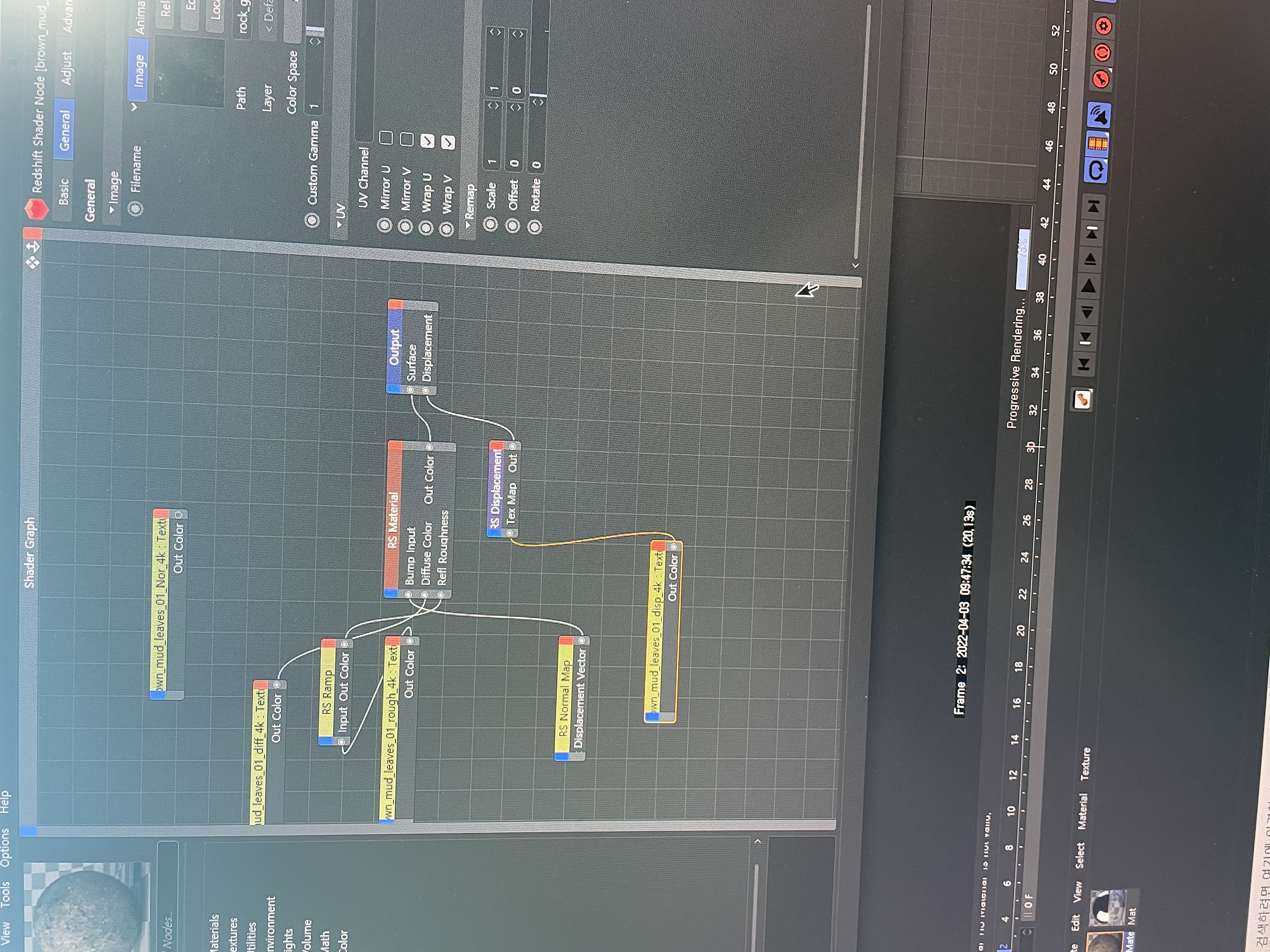
Task: Collapse the UV section triangle
Action: pos(339,225)
